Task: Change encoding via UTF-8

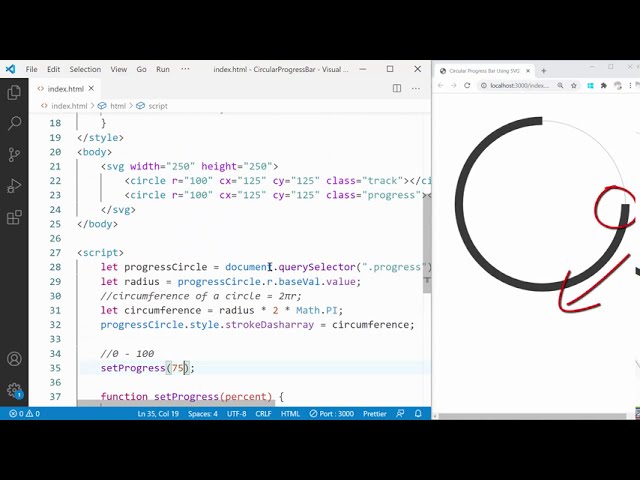Action: [236, 413]
